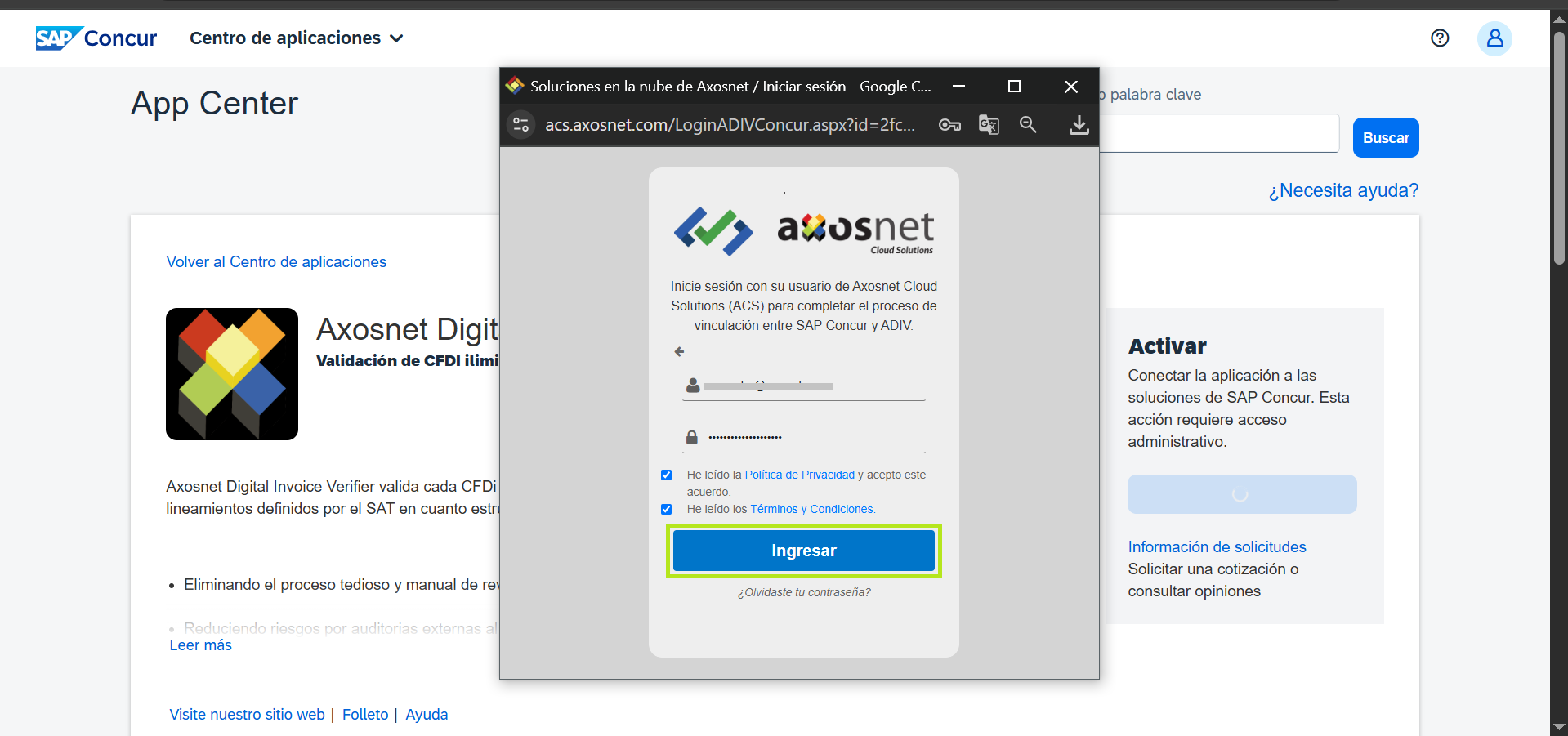Screen dimensions: 1568x736
Task: Expand the Centro de aplicaciones dropdown
Action: click(x=296, y=38)
